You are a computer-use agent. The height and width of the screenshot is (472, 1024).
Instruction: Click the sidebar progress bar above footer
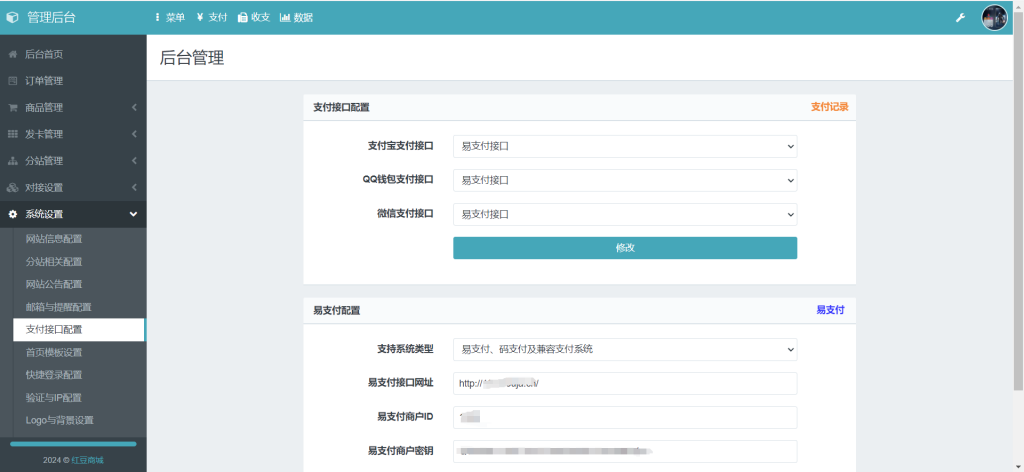[x=73, y=444]
